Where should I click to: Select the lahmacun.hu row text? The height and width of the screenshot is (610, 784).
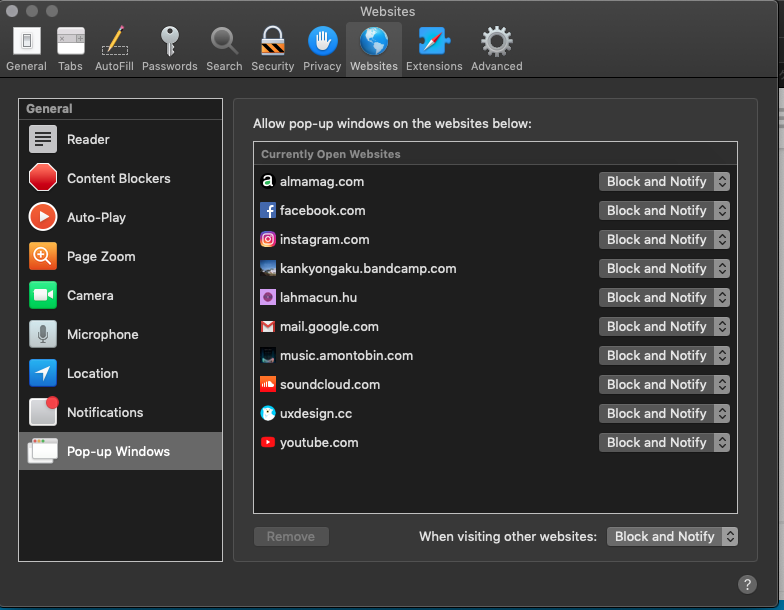(x=318, y=298)
